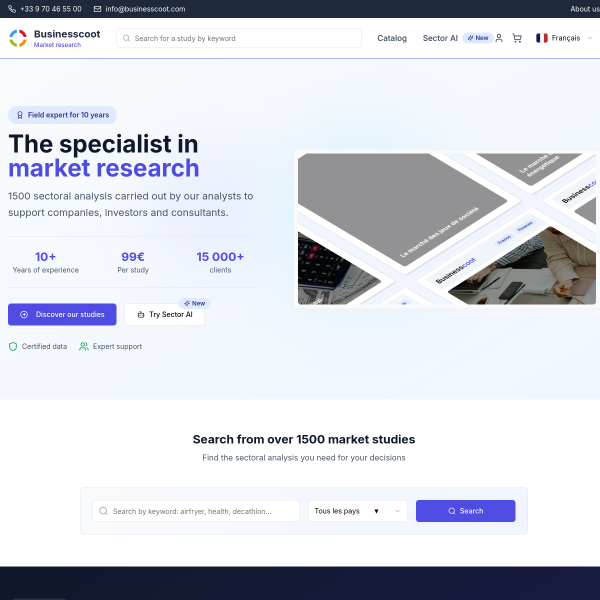600x600 pixels.
Task: Click the 15 000+ clients stat
Action: click(x=220, y=262)
